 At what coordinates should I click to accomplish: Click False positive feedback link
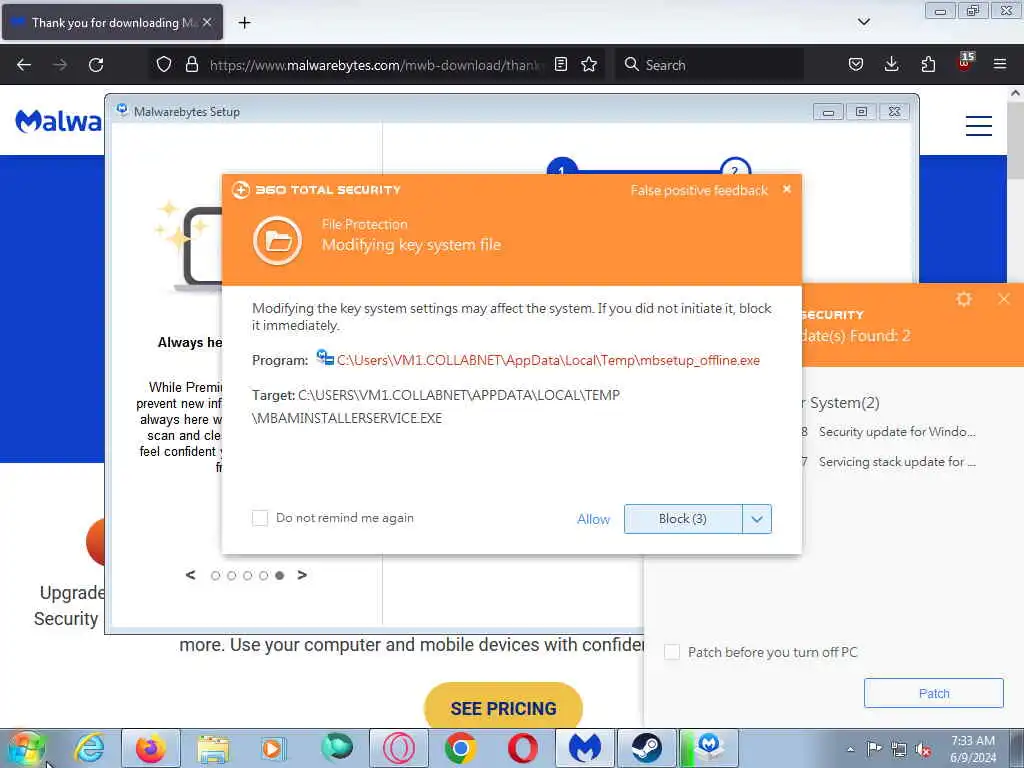coord(699,190)
